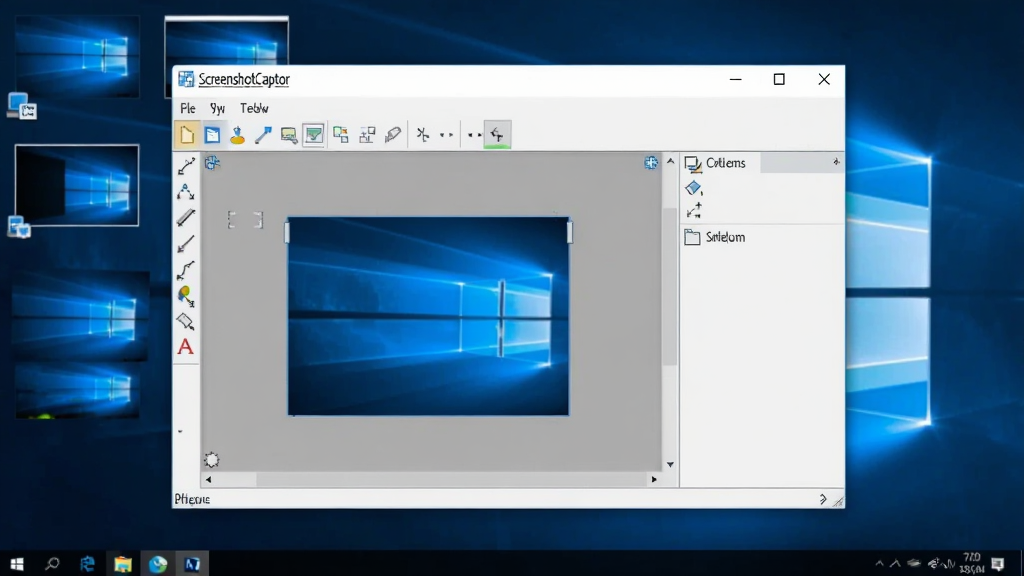Image resolution: width=1024 pixels, height=576 pixels.
Task: Select the thin arrow line tool
Action: click(x=185, y=244)
